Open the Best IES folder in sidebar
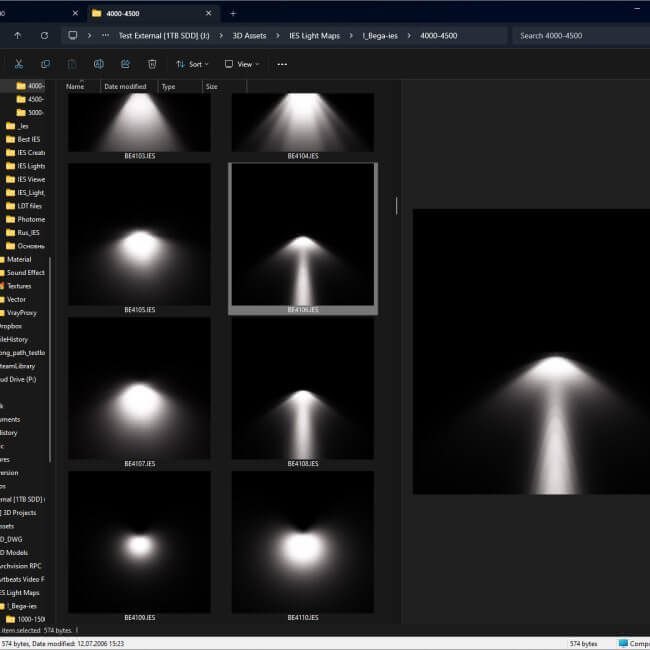 28,139
